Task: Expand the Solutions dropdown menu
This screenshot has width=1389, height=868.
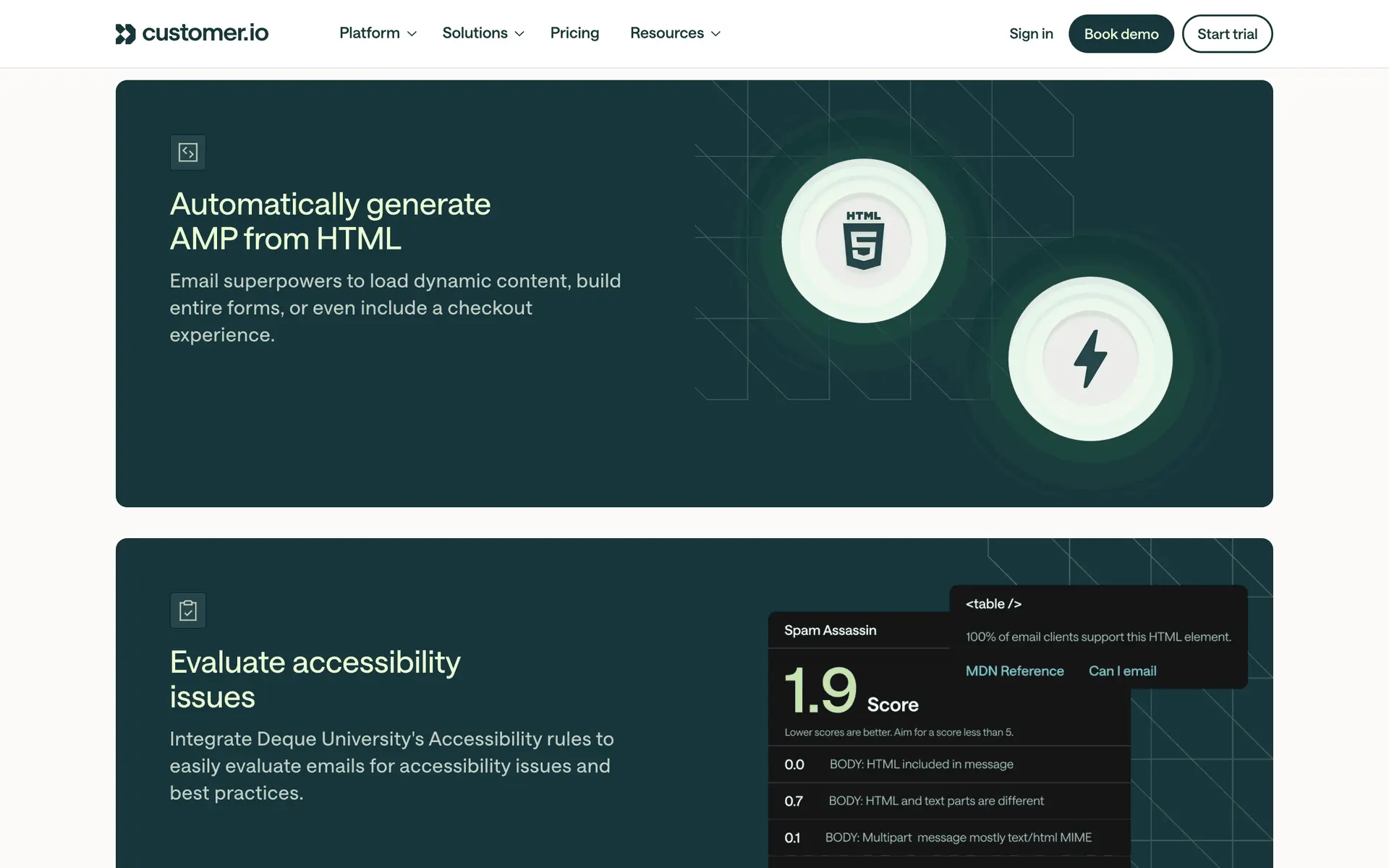Action: pos(483,33)
